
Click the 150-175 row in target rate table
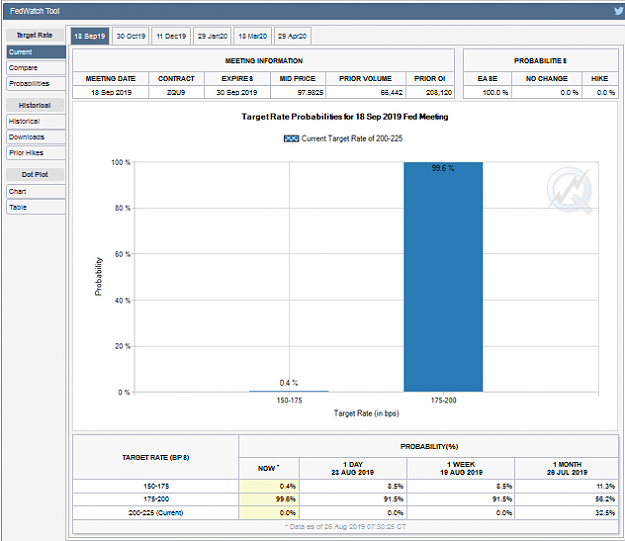tap(345, 486)
